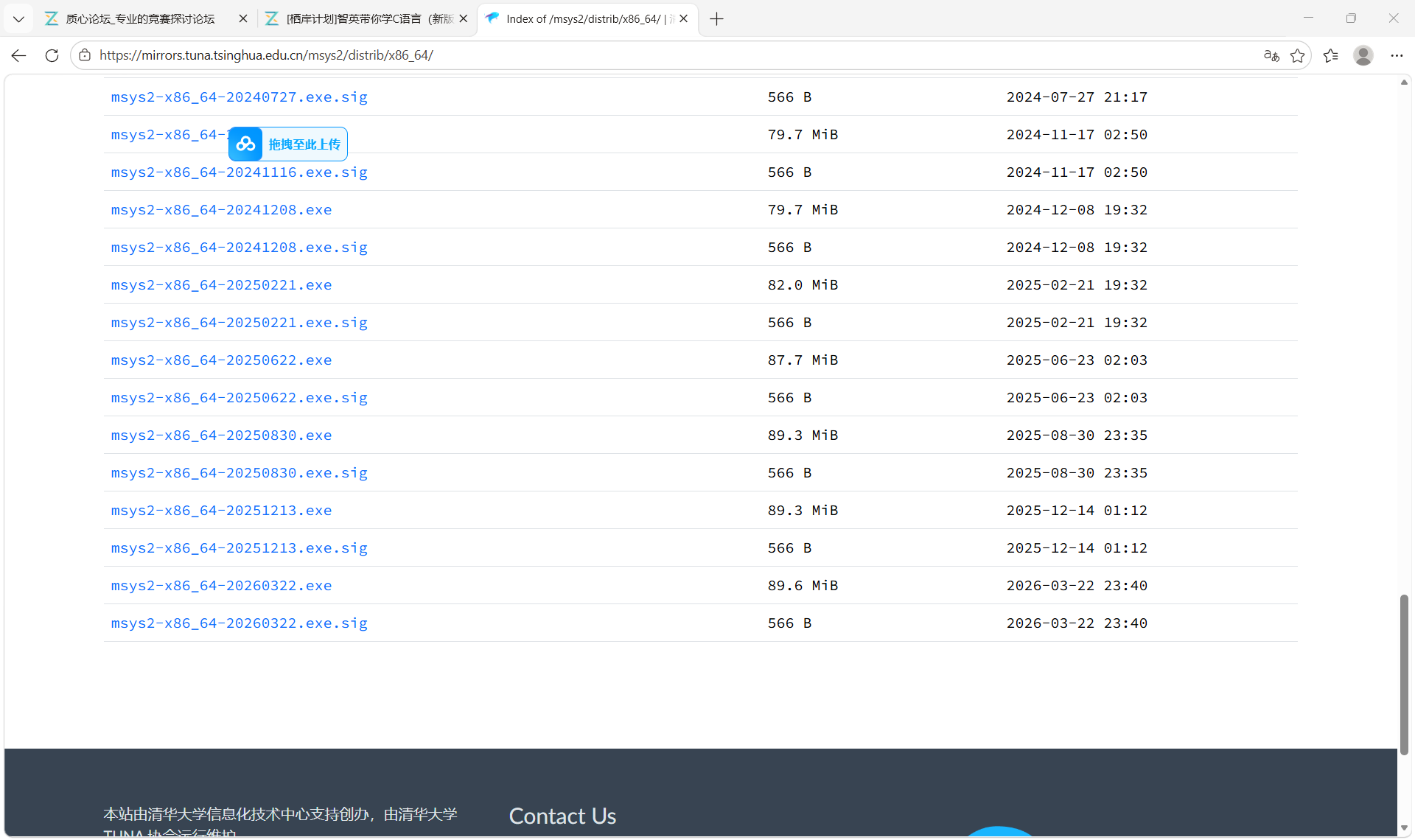Screen dimensions: 1415x840
Task: Click the first 2024-12-08 19:32 timestamp
Action: tap(1077, 210)
